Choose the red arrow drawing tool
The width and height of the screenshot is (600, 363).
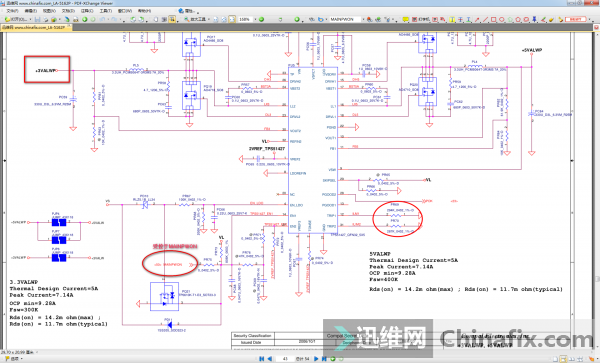point(477,19)
